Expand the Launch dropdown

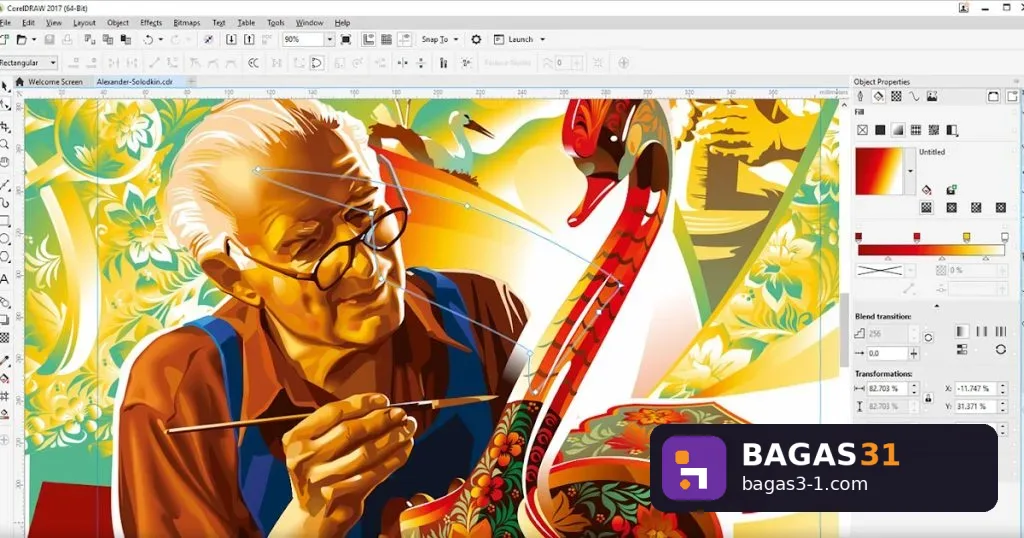click(543, 40)
